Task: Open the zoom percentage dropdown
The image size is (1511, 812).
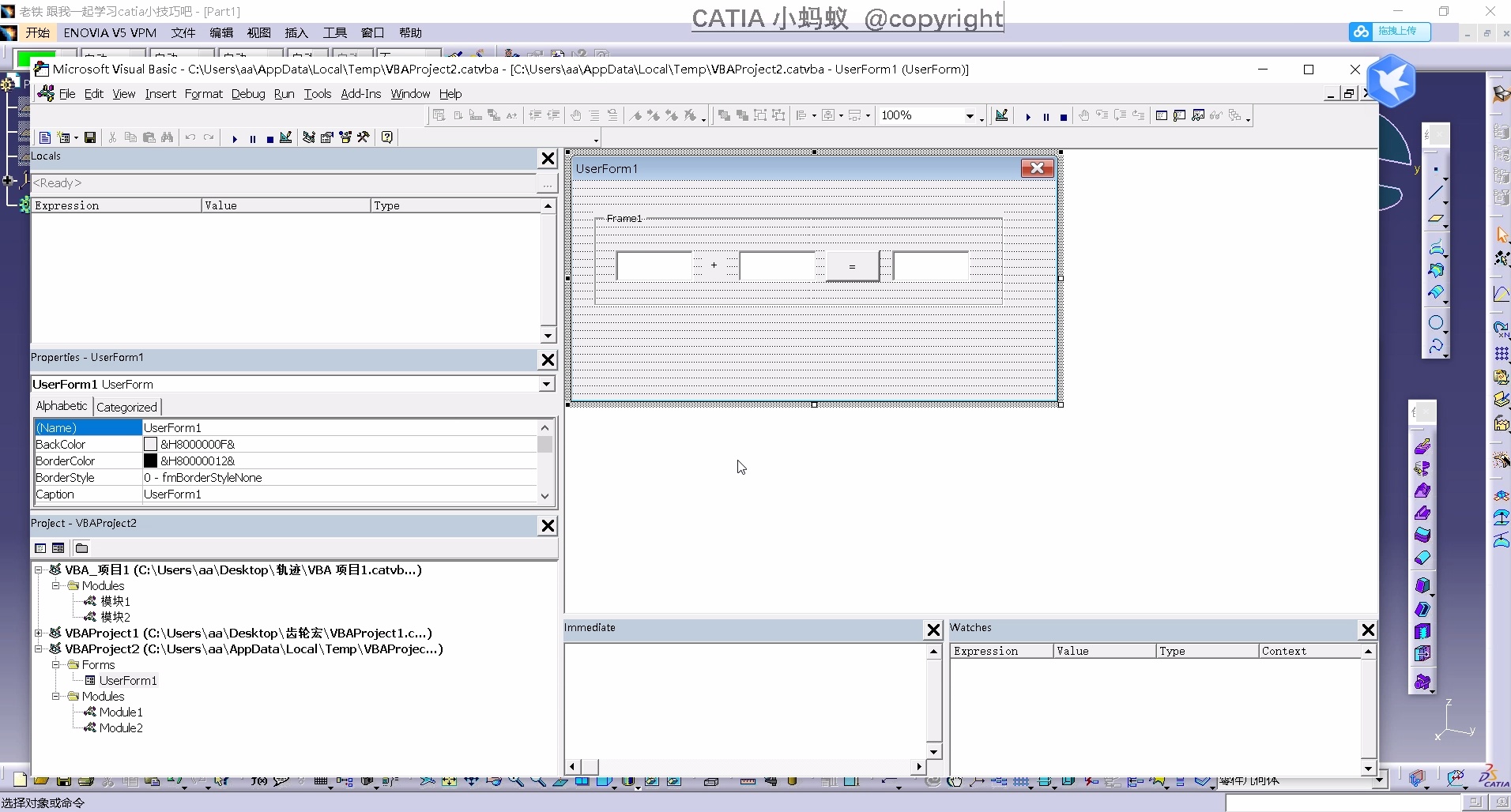Action: (970, 116)
